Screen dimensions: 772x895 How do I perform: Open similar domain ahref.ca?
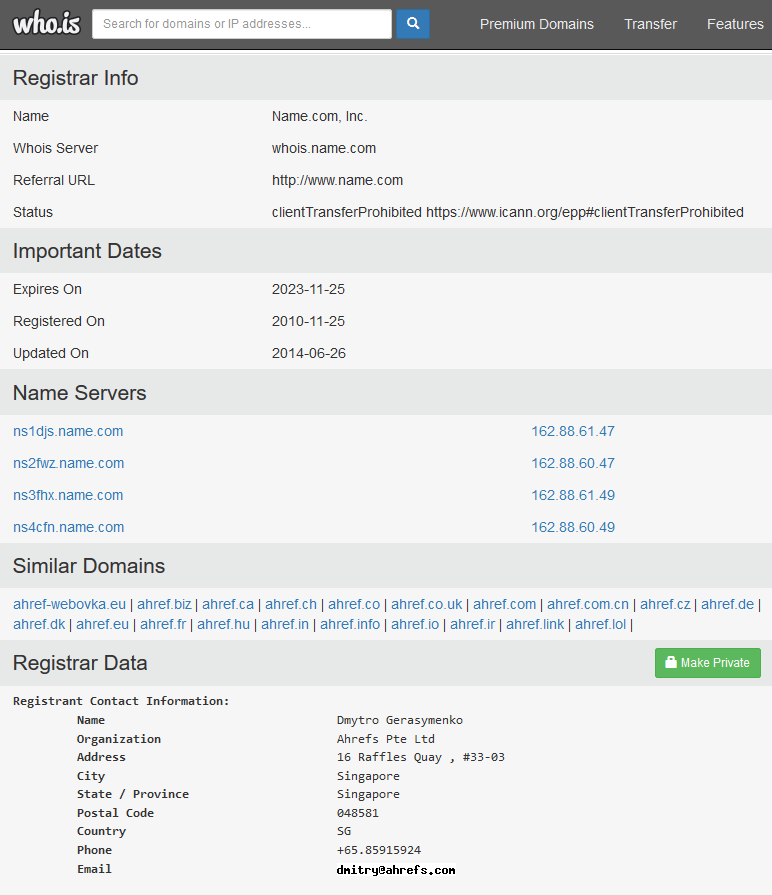[x=228, y=604]
